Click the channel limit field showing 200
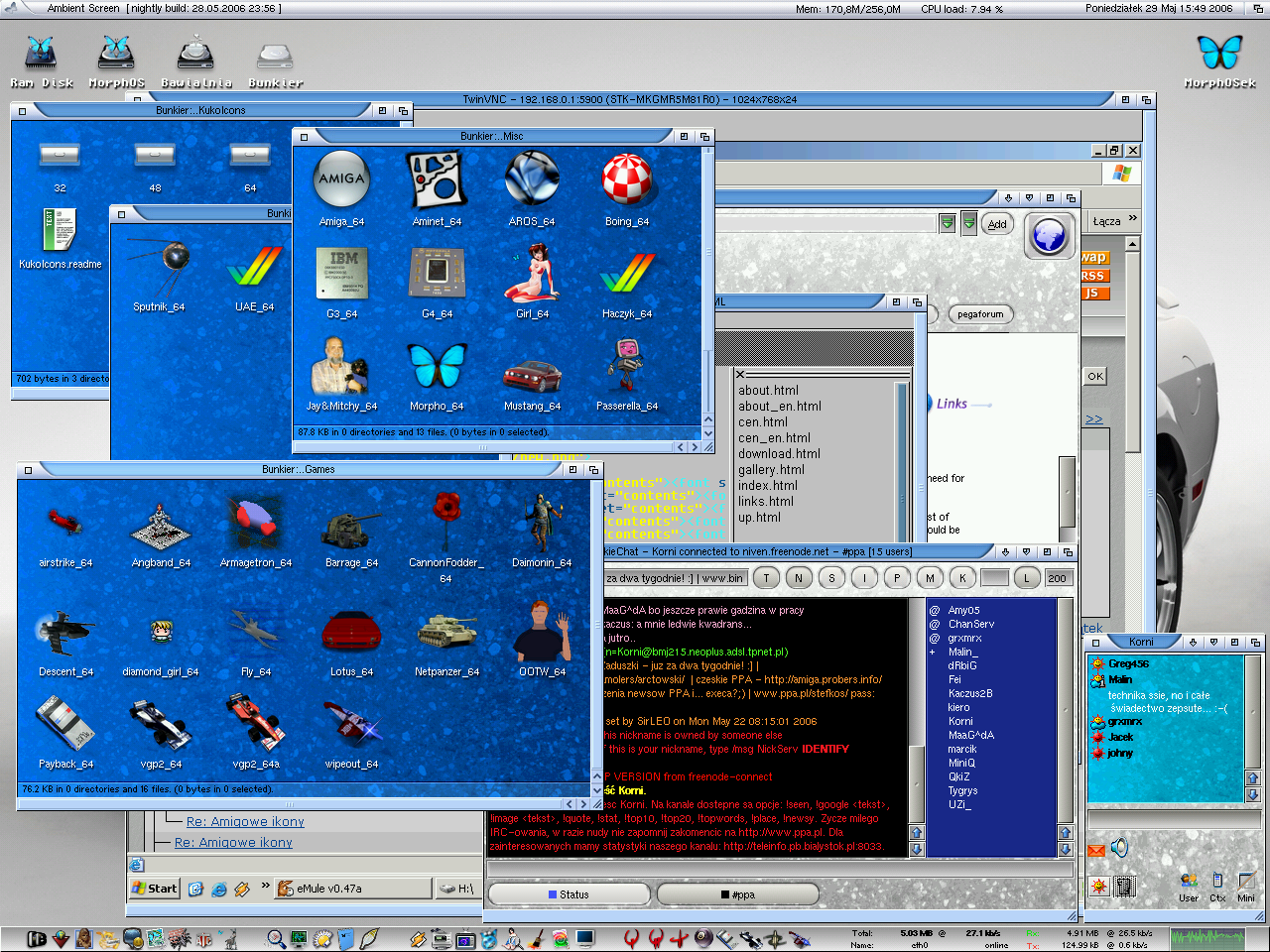1270x952 pixels. coord(1059,578)
